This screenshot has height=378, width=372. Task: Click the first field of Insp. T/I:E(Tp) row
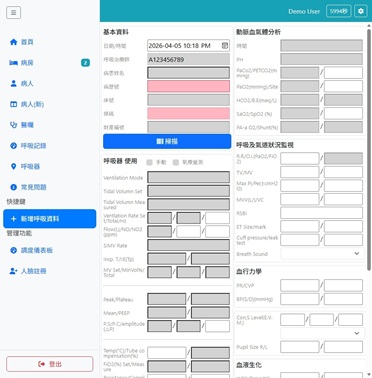(167, 259)
